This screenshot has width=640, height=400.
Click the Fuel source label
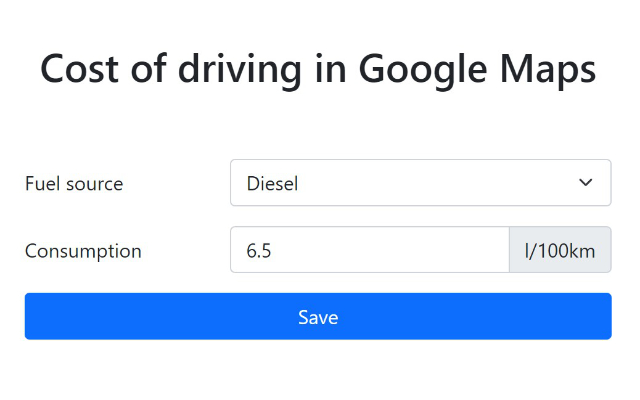coord(74,184)
